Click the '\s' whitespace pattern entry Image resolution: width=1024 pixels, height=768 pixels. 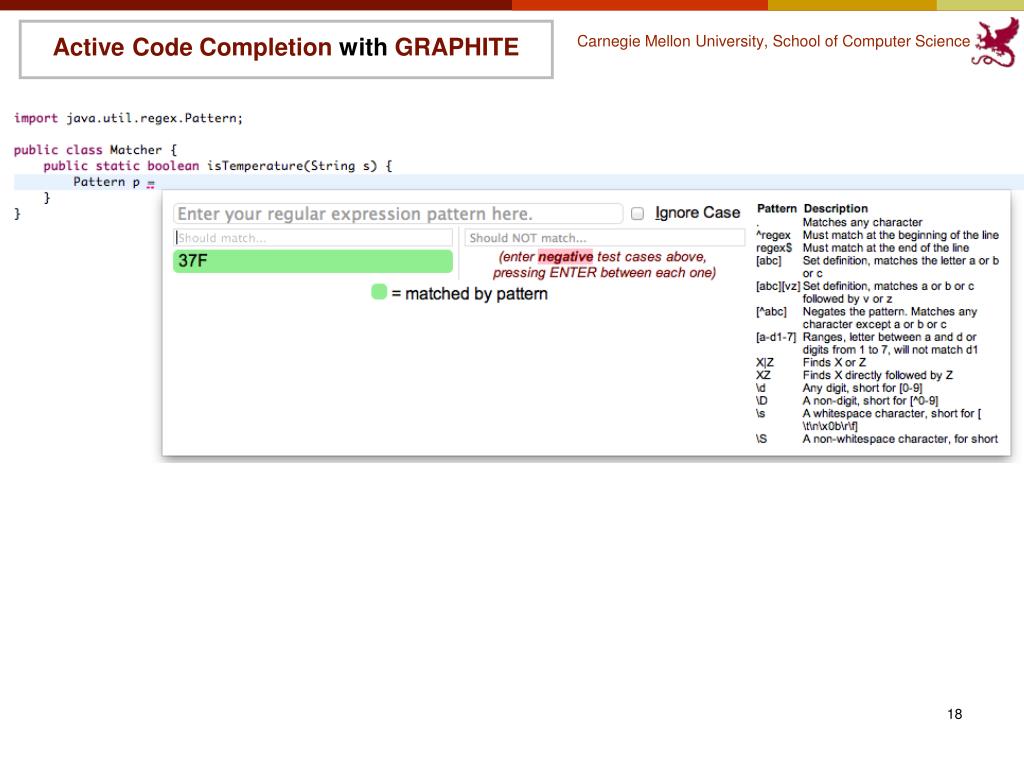pos(760,413)
